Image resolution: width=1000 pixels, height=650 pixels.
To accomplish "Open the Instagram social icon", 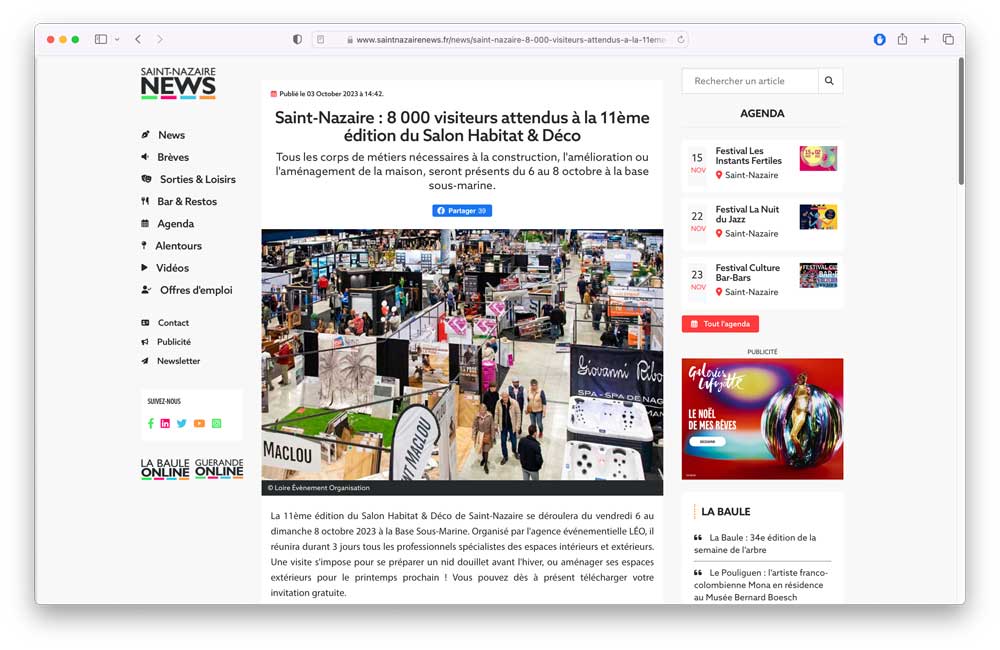I will pos(216,423).
